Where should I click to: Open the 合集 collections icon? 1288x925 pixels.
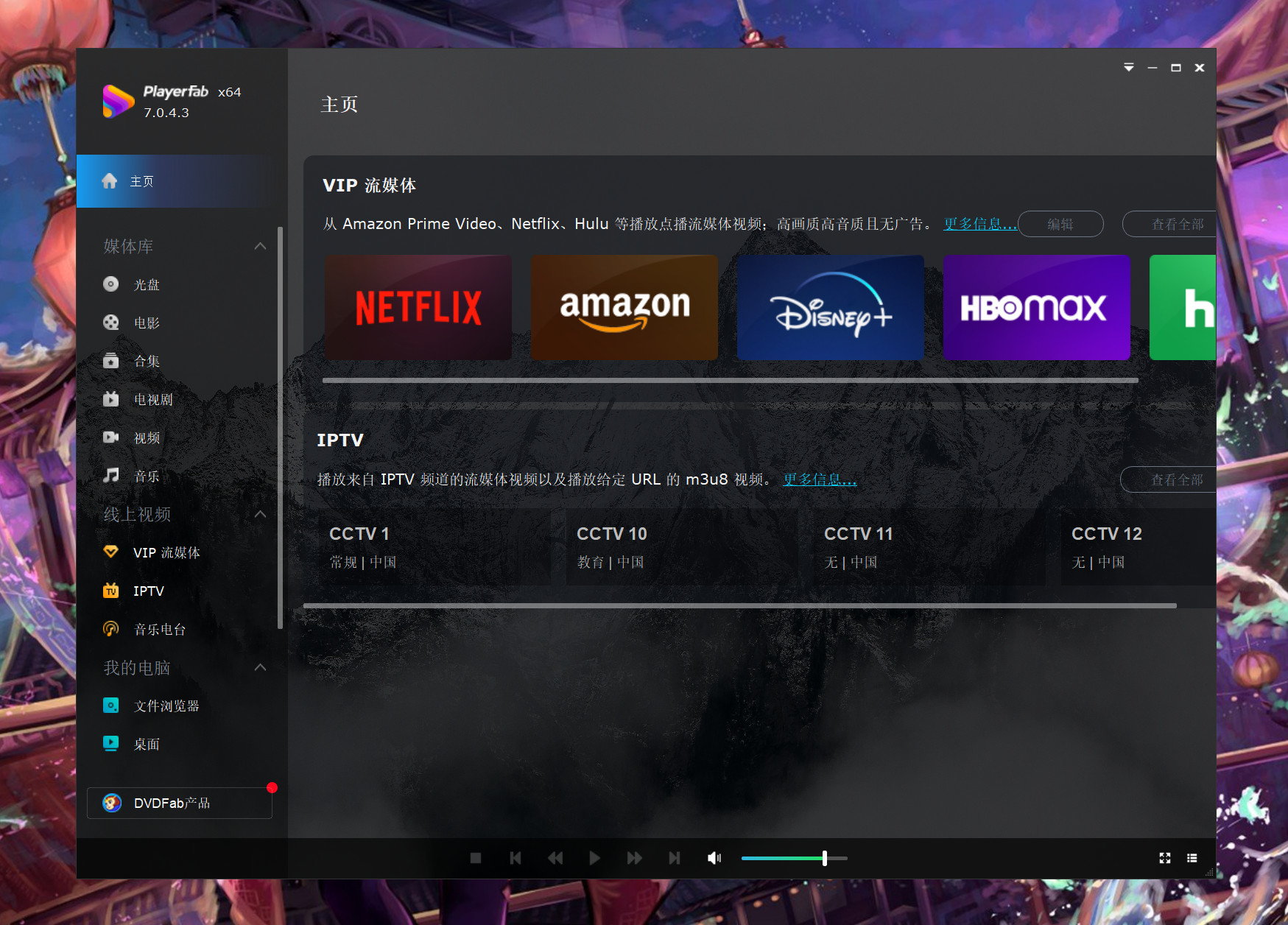coord(111,361)
